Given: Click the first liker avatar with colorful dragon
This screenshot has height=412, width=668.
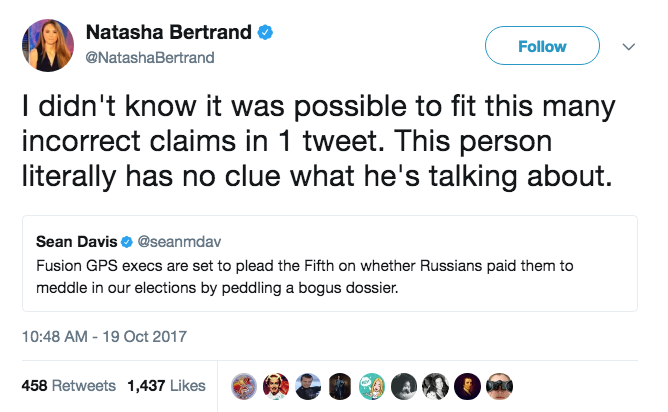Looking at the screenshot, I should coord(244,386).
